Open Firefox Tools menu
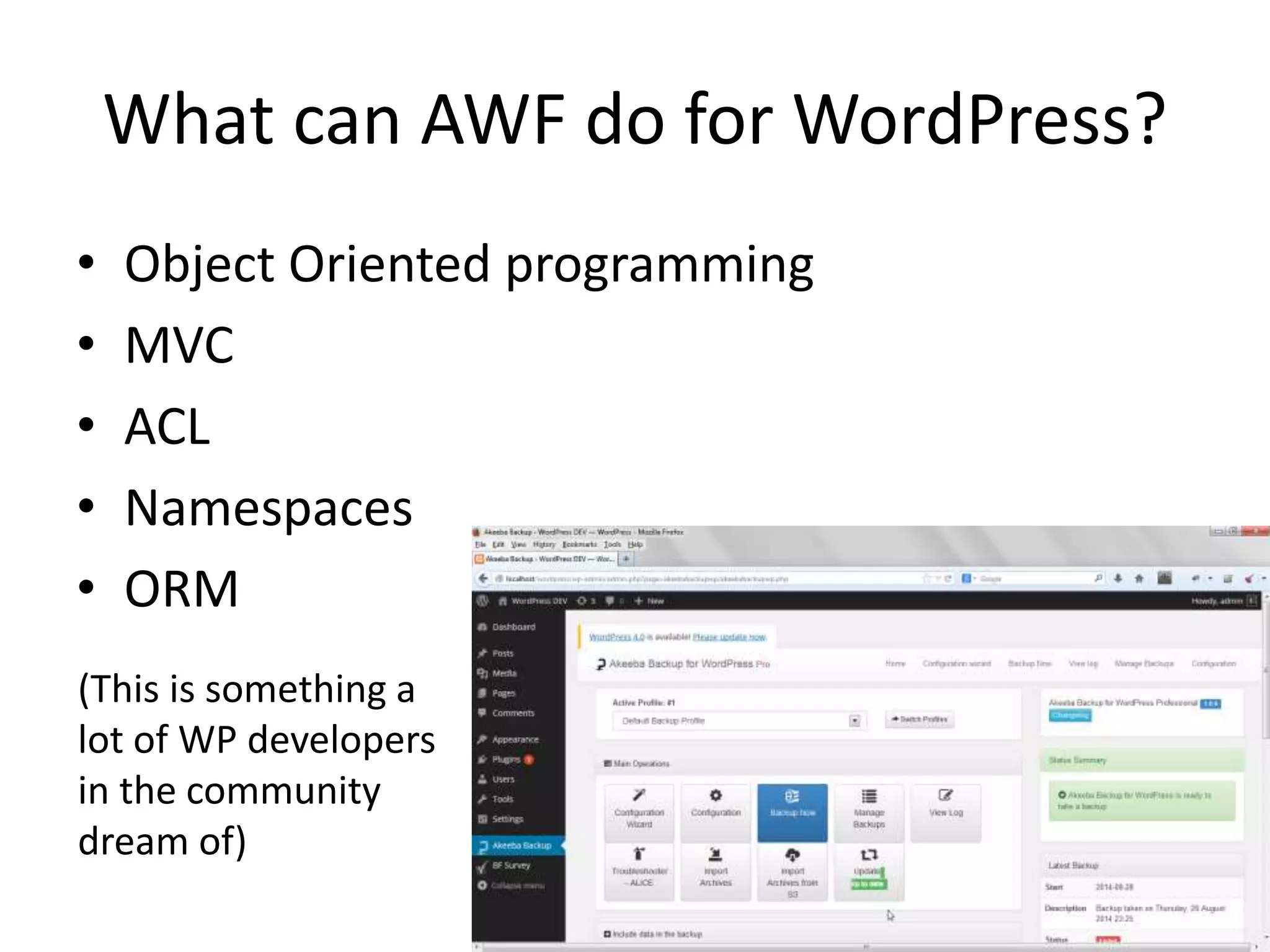The image size is (1270, 952). (x=612, y=544)
